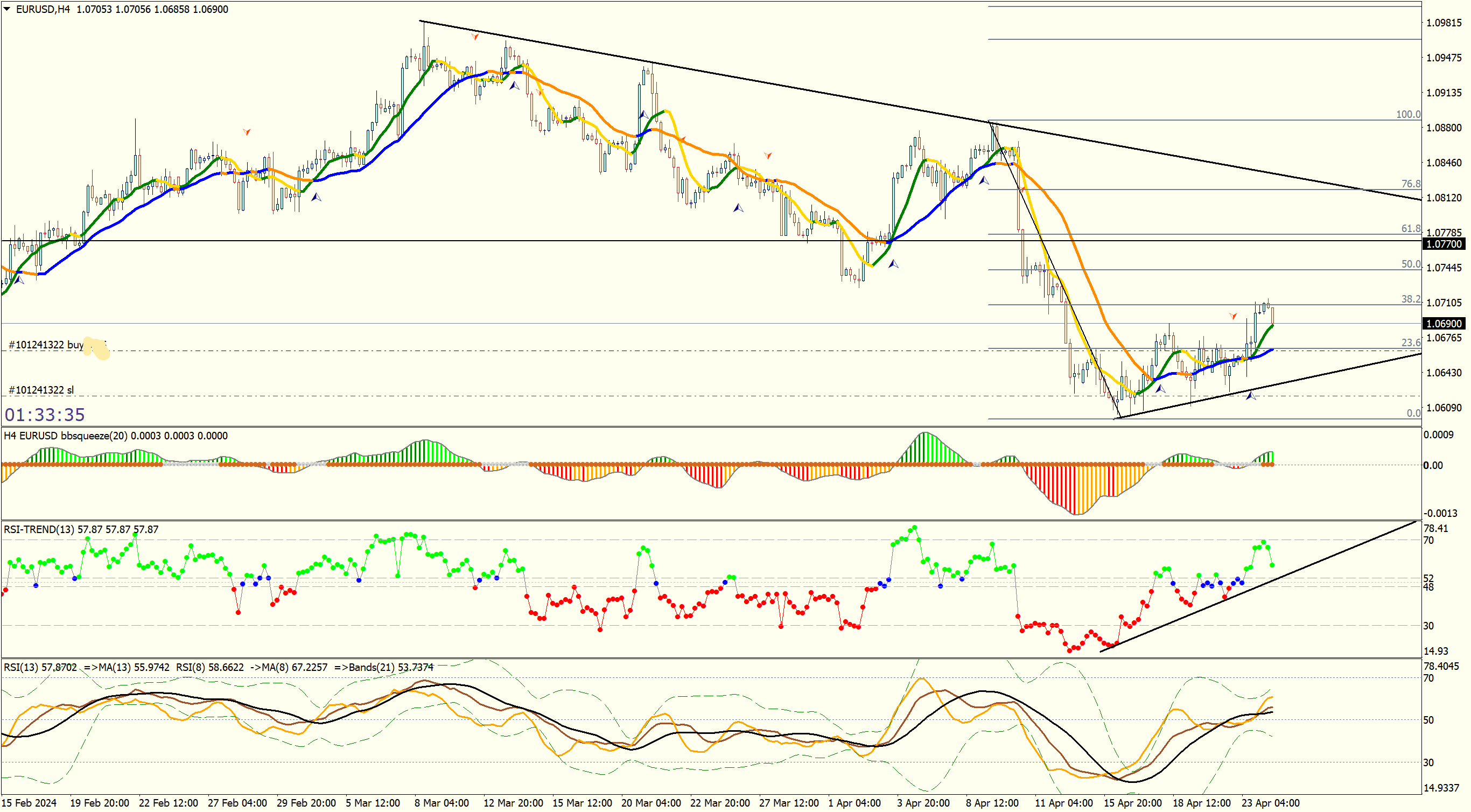Click the 1.07700 horizontal line price tag
Image resolution: width=1471 pixels, height=812 pixels.
pos(1444,244)
